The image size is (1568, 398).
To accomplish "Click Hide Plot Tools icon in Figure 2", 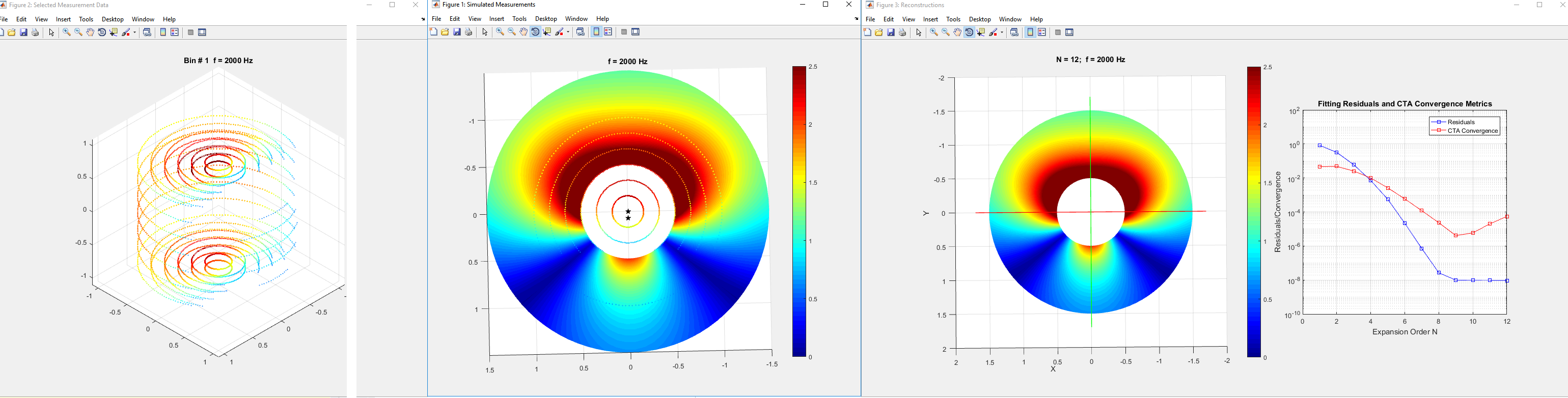I will point(190,32).
